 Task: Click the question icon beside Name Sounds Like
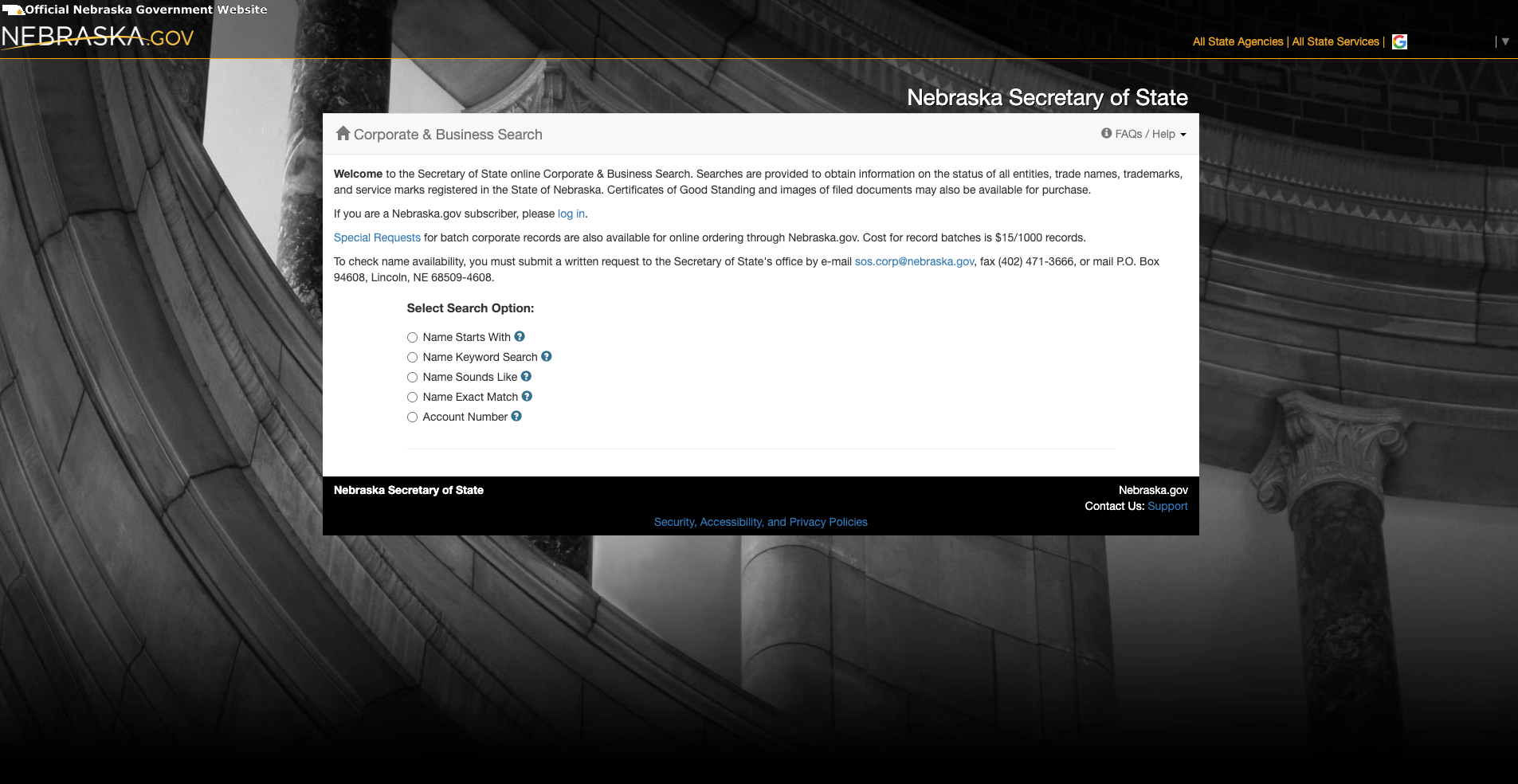[526, 377]
